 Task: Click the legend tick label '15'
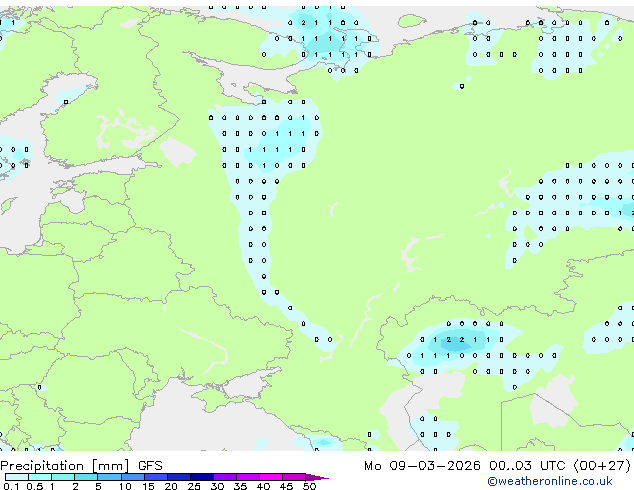click(148, 486)
